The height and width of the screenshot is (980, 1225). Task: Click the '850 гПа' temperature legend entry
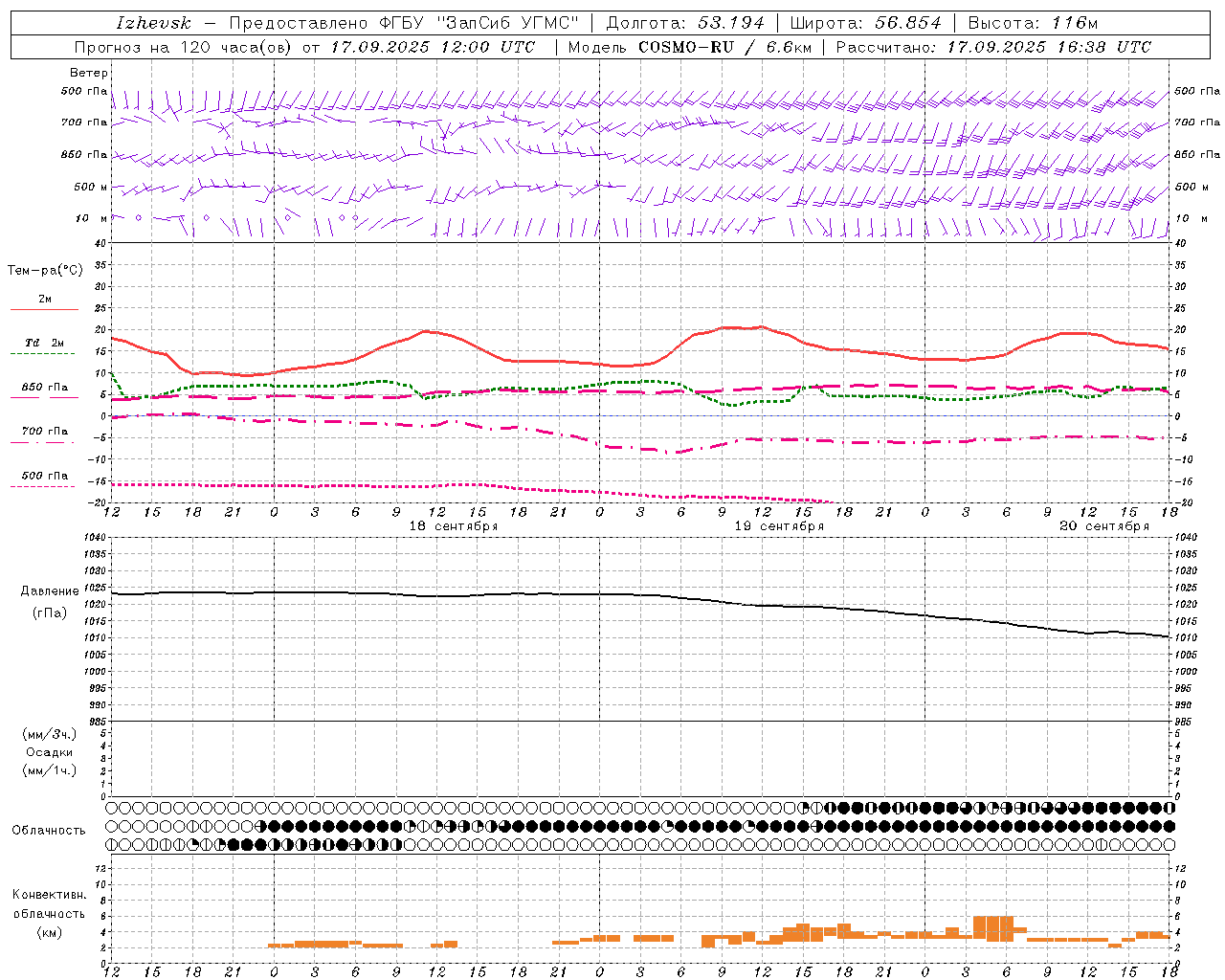[45, 388]
